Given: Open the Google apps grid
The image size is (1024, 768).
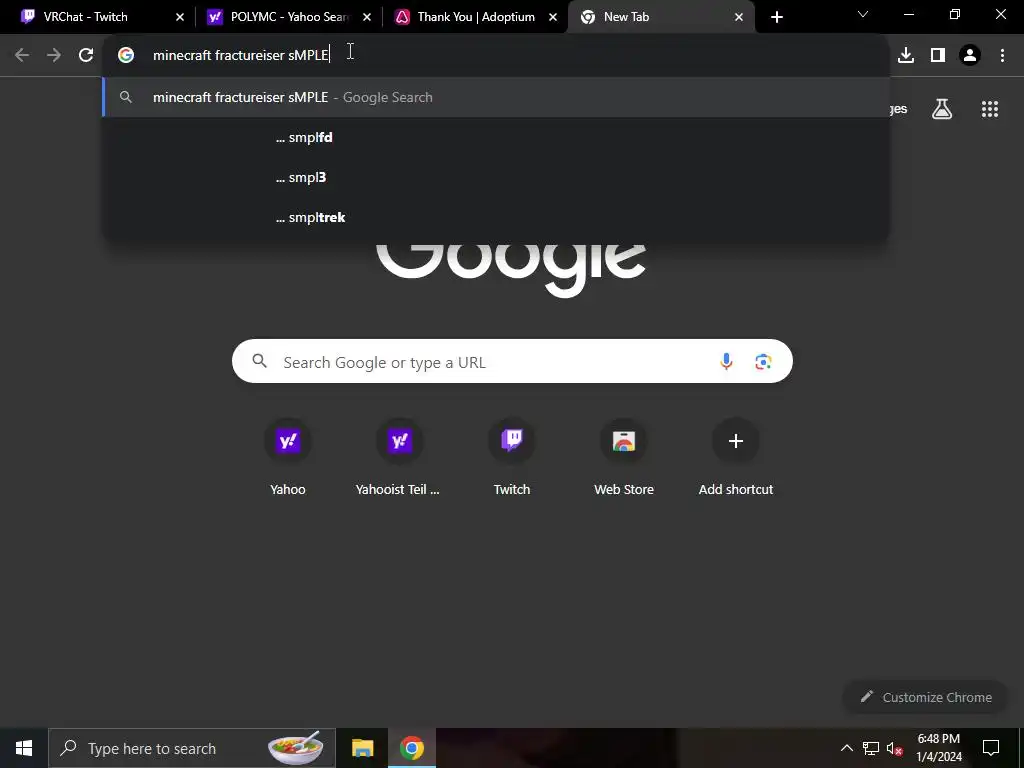Looking at the screenshot, I should [990, 109].
